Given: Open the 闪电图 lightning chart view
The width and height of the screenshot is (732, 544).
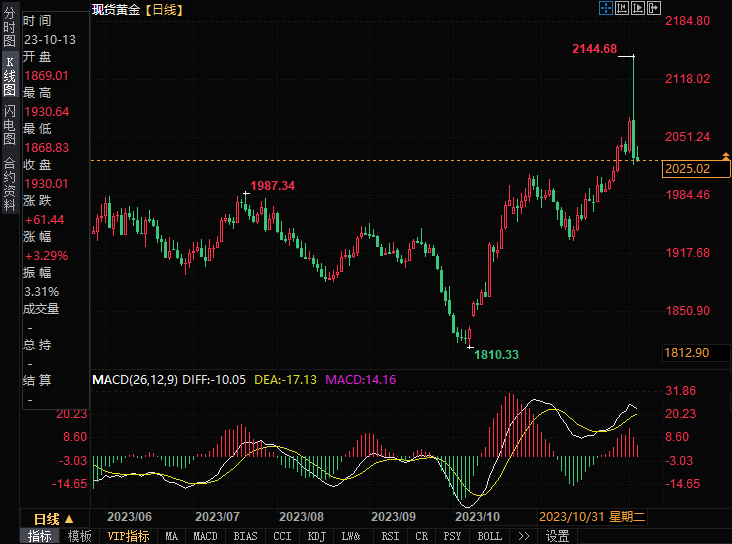Looking at the screenshot, I should 9,124.
